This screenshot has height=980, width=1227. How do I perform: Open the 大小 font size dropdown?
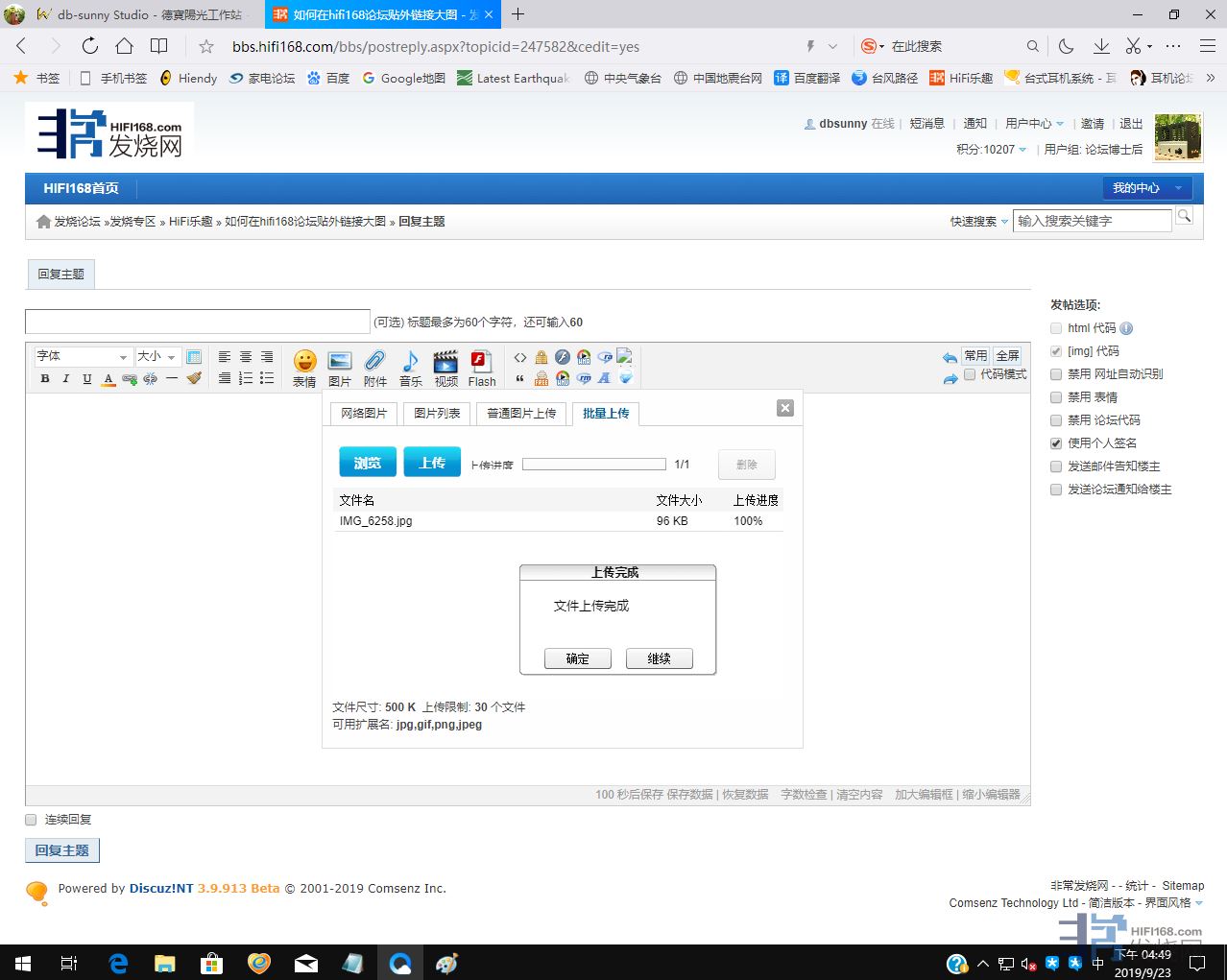click(157, 357)
